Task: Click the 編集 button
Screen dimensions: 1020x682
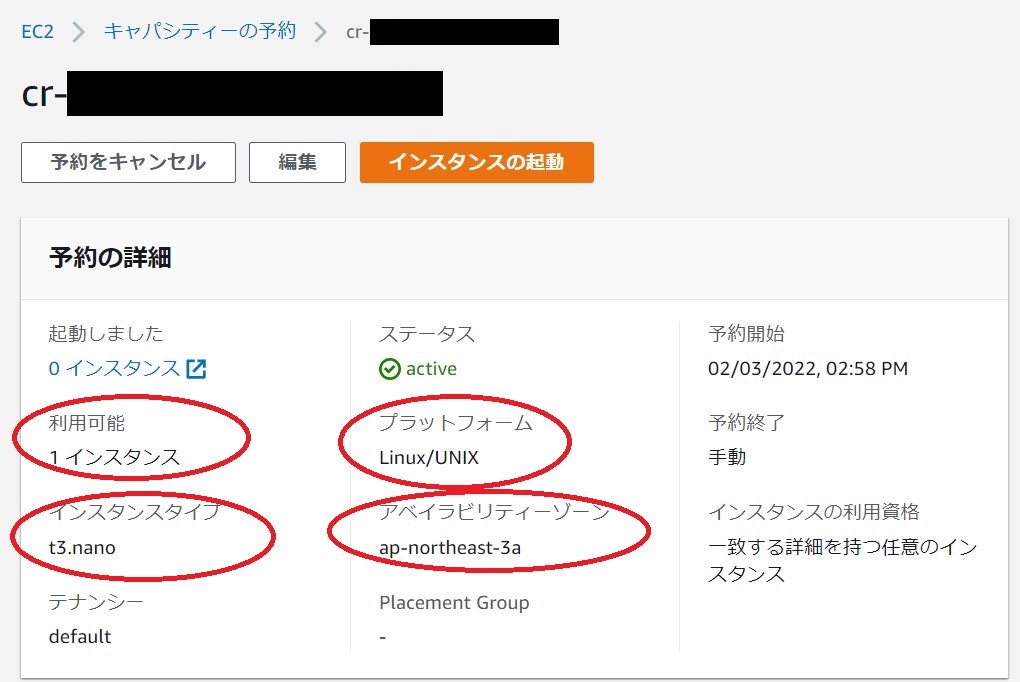Action: pos(297,162)
